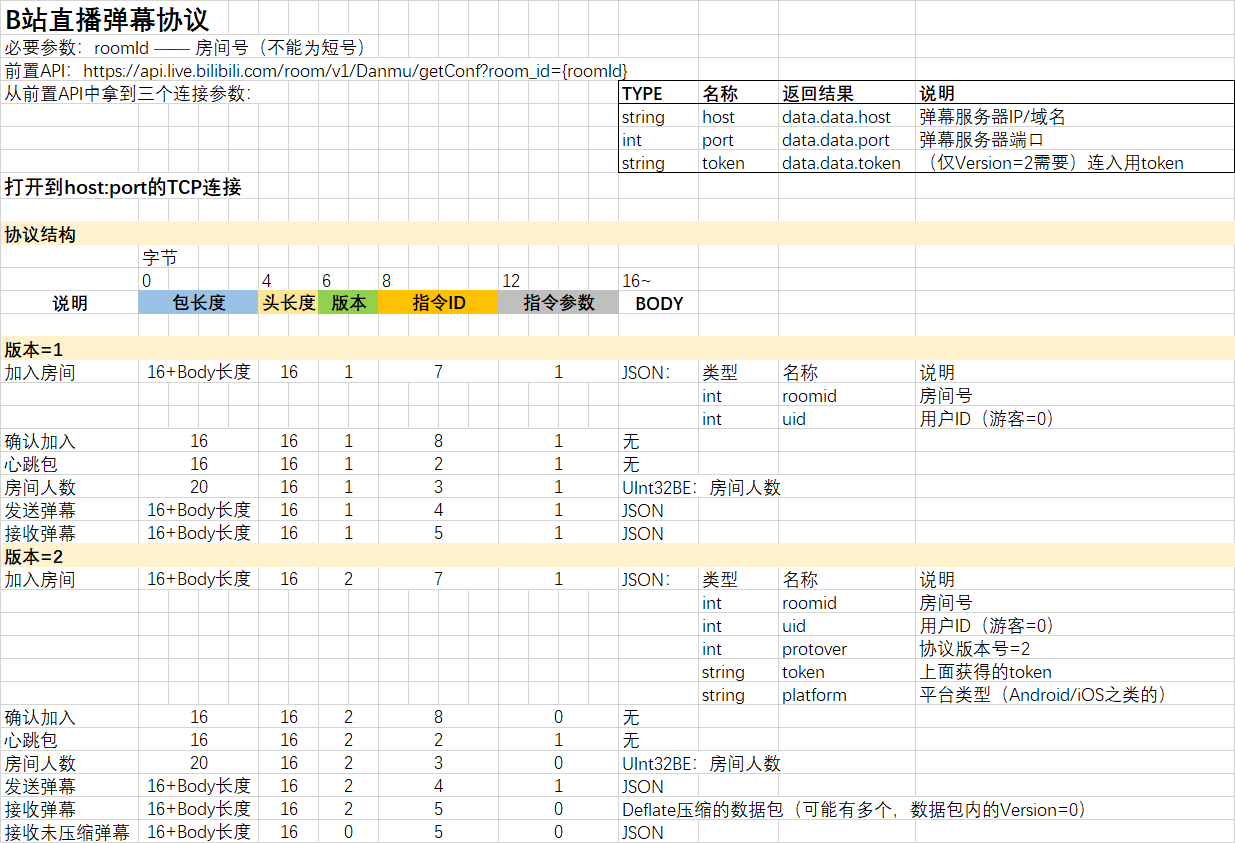Select the "data.data.port" cell
Image resolution: width=1235 pixels, height=843 pixels.
tap(836, 140)
